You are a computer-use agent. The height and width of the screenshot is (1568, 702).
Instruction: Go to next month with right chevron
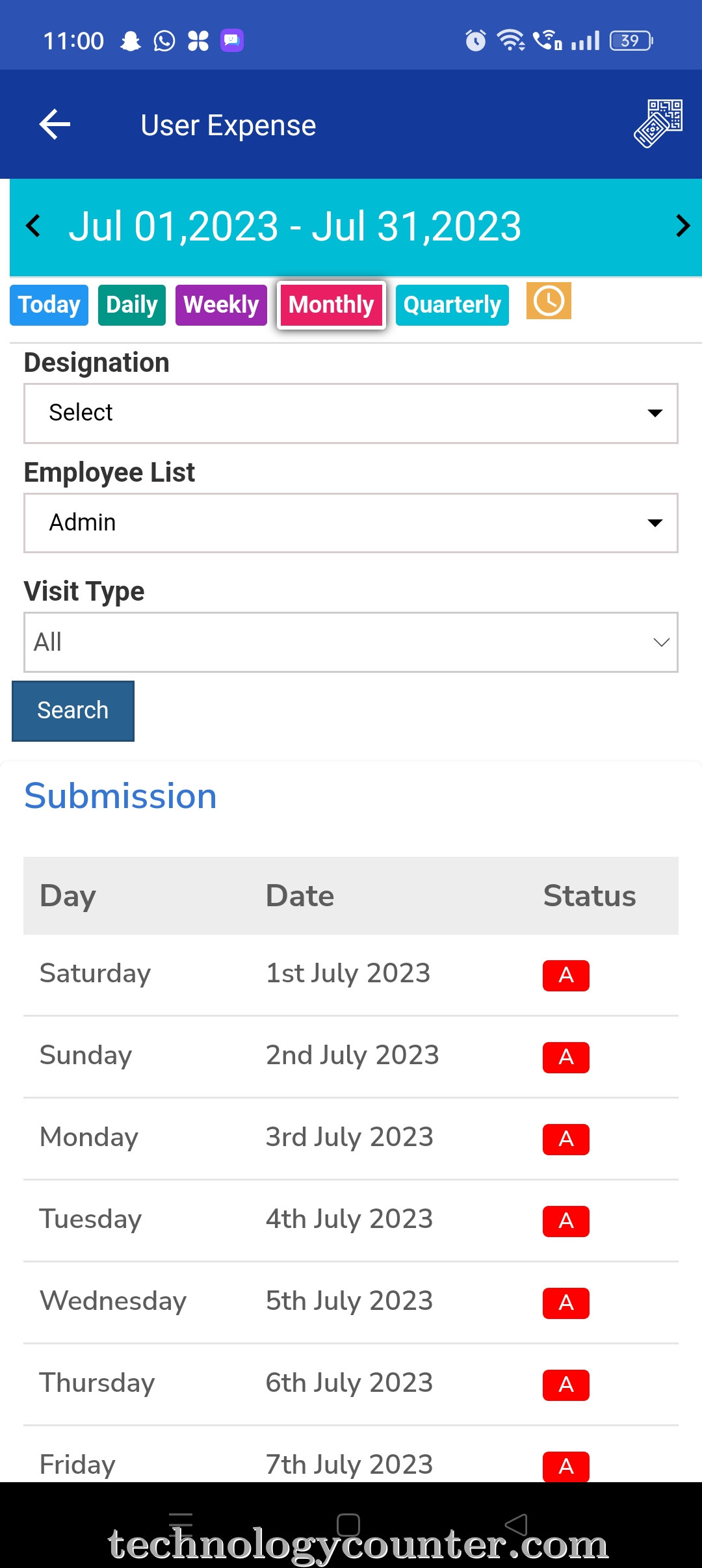click(x=682, y=226)
